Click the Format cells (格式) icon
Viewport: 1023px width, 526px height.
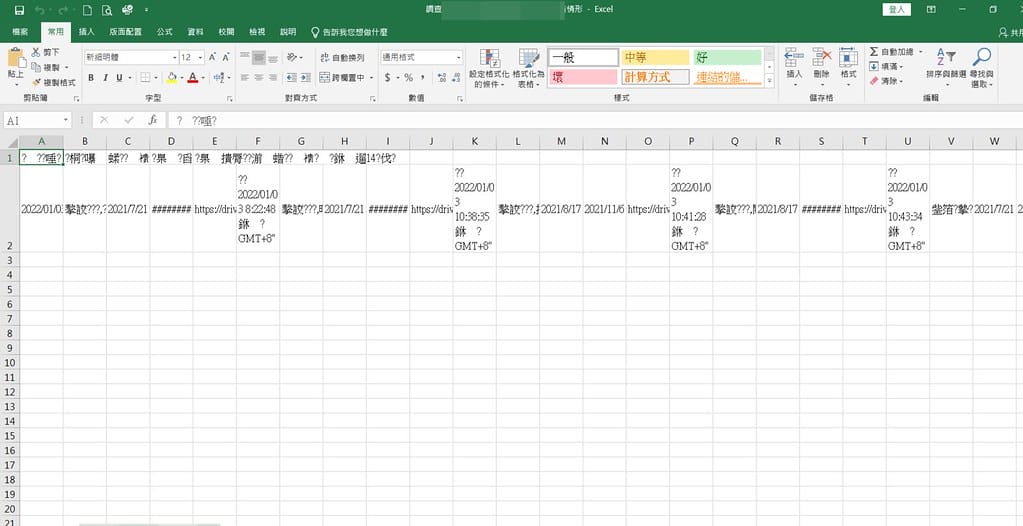[x=848, y=68]
